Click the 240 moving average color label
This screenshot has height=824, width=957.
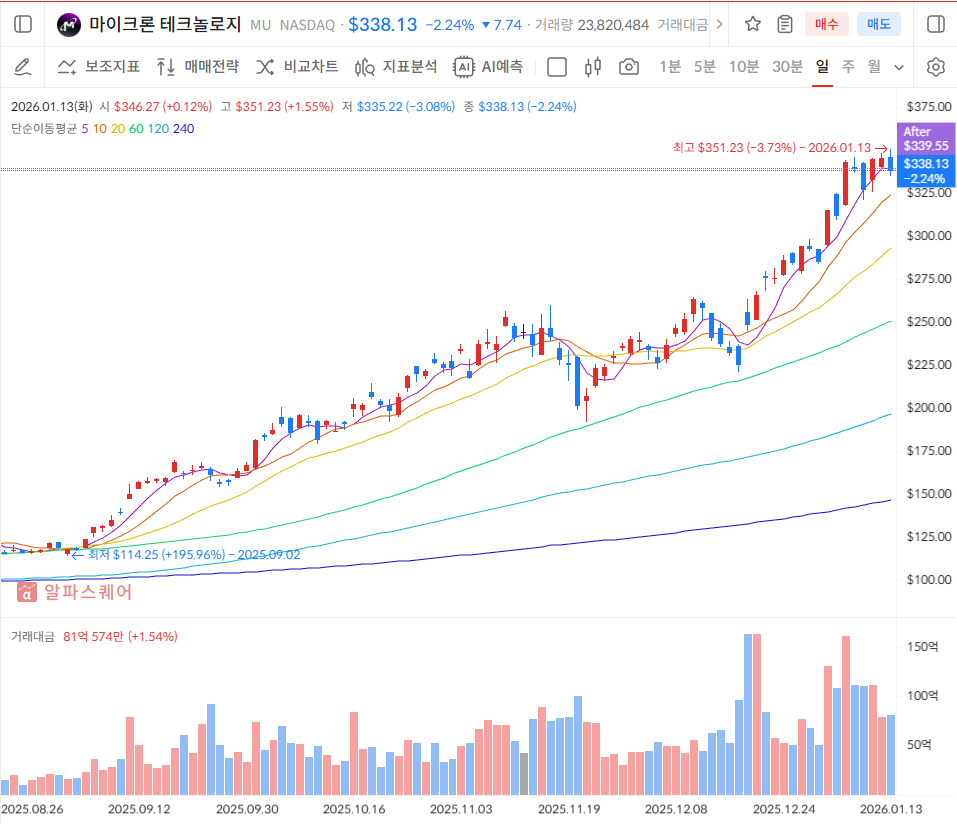coord(183,129)
